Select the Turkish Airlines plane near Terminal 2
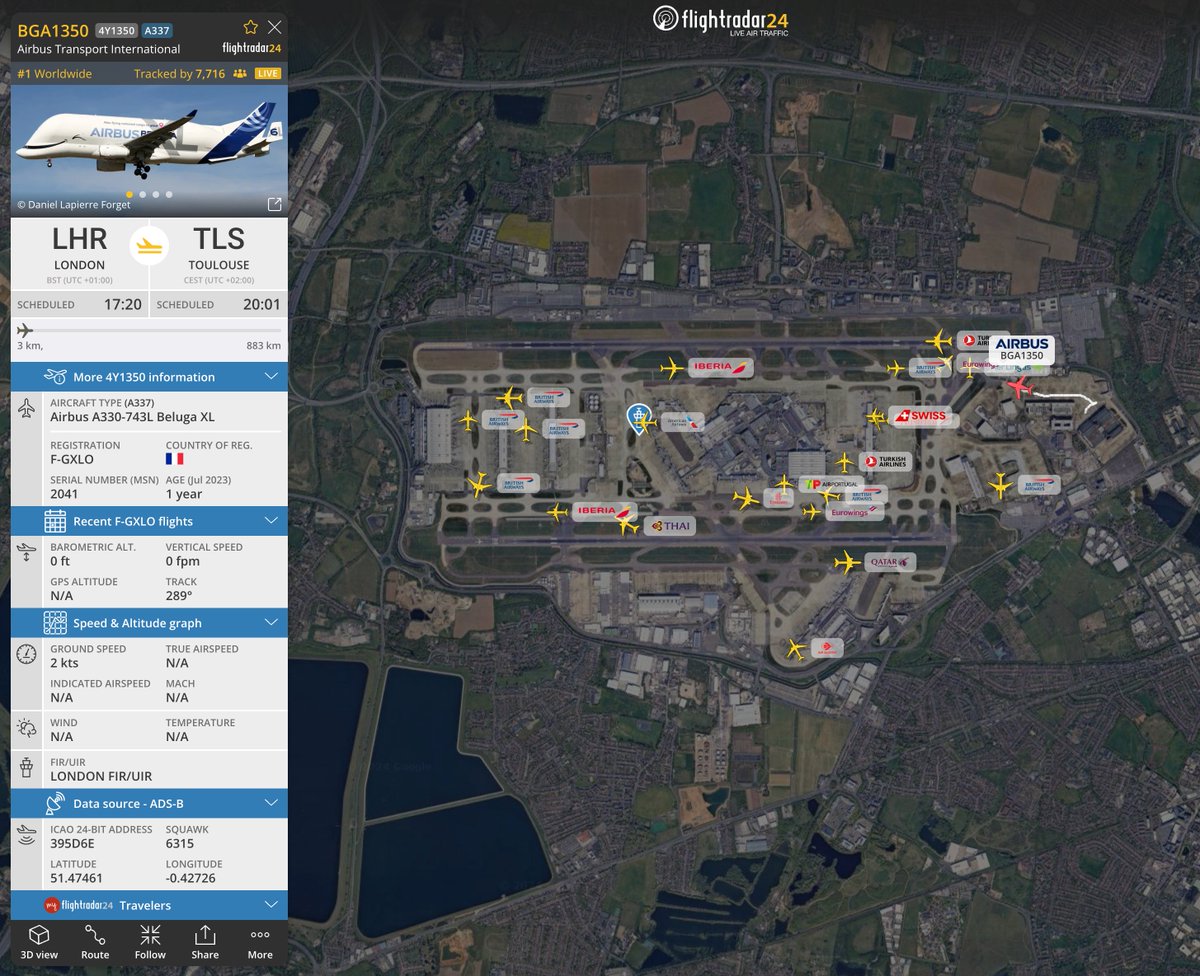The height and width of the screenshot is (976, 1200). pos(845,462)
